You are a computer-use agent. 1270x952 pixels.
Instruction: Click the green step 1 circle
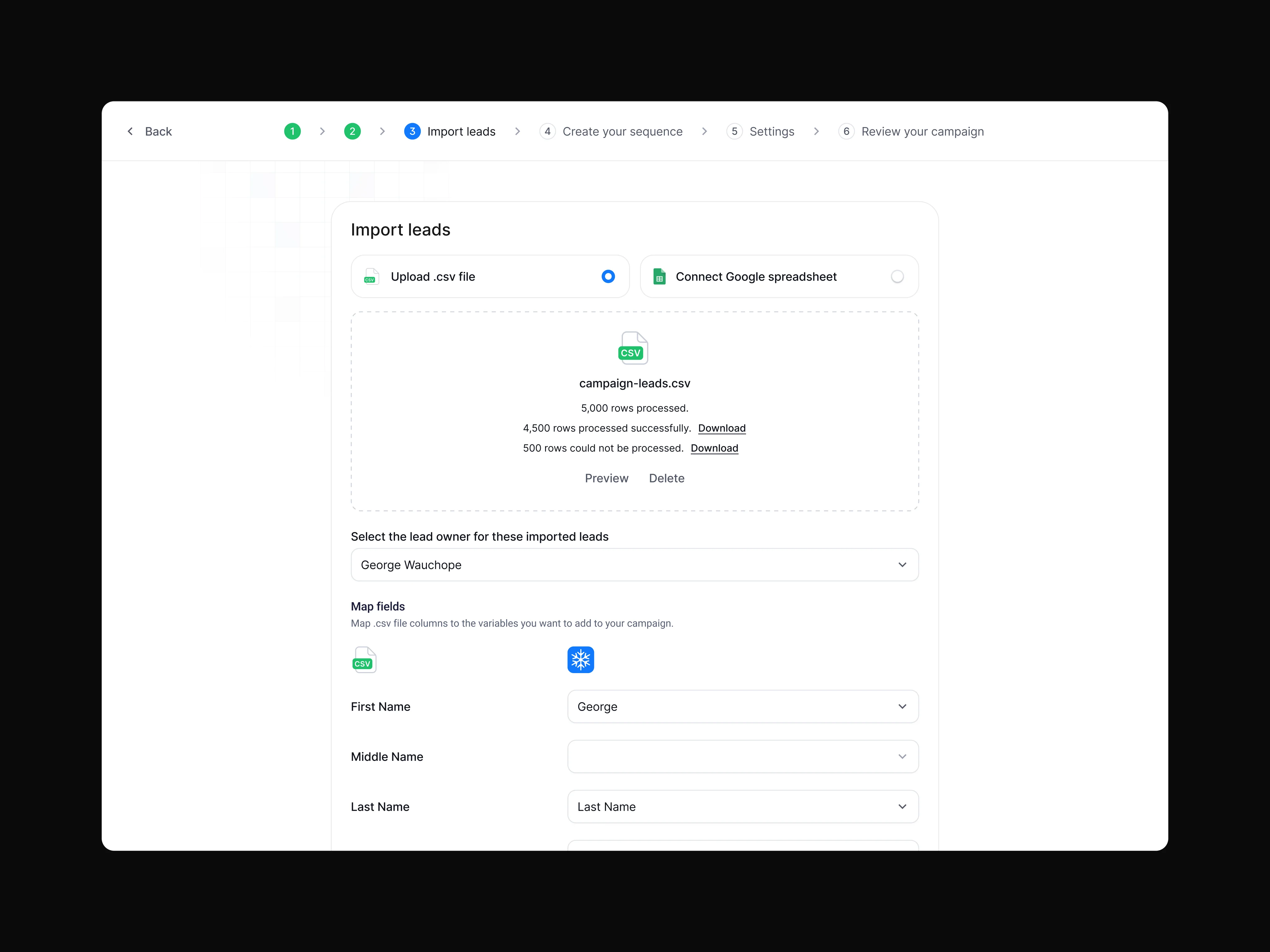click(292, 131)
